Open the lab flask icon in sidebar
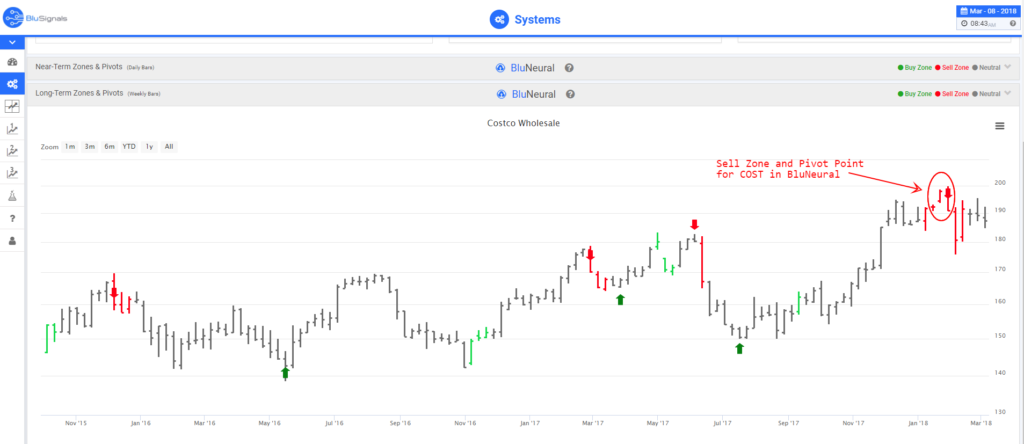The height and width of the screenshot is (444, 1024). click(x=12, y=196)
